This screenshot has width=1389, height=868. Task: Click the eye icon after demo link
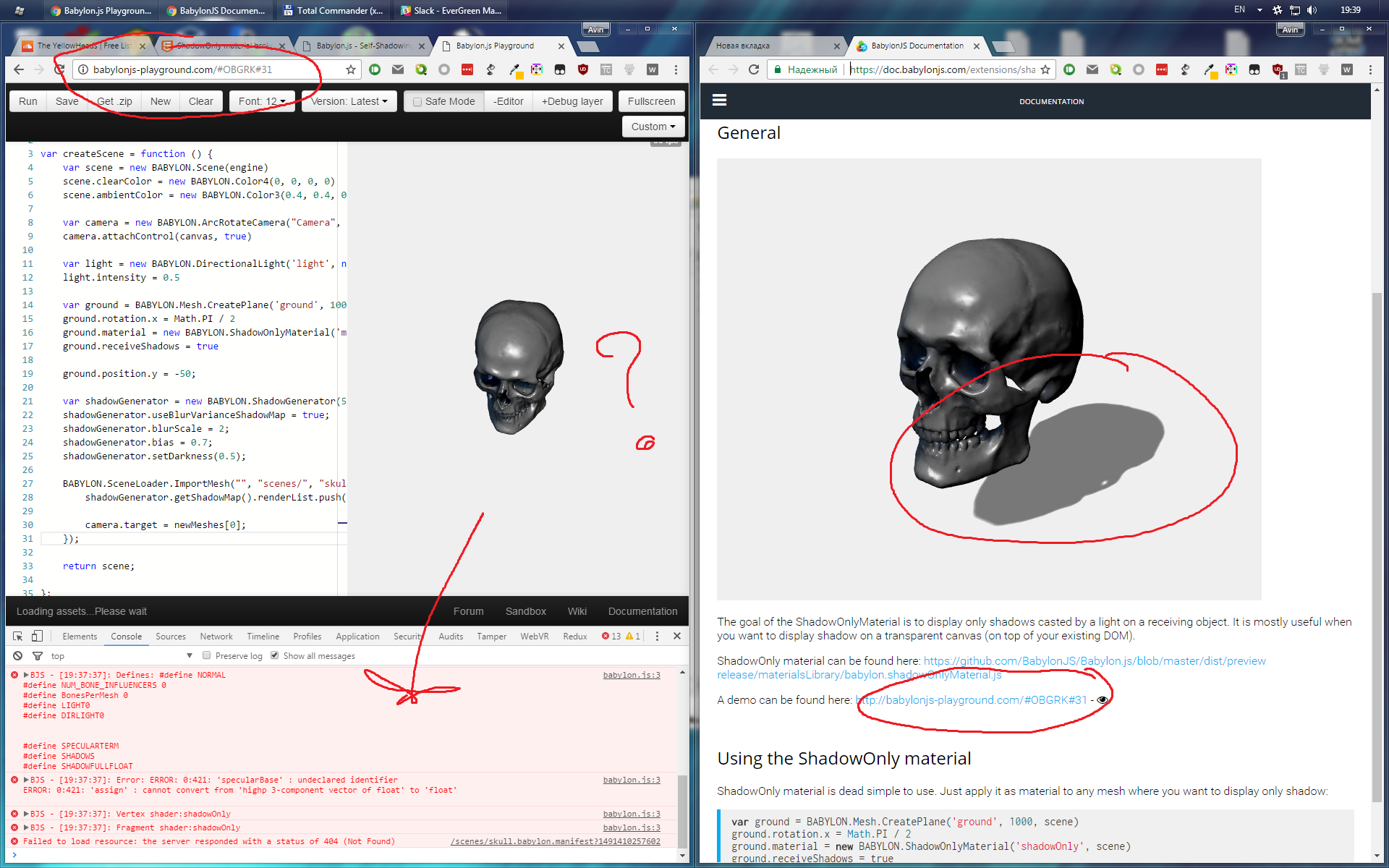[x=1103, y=699]
